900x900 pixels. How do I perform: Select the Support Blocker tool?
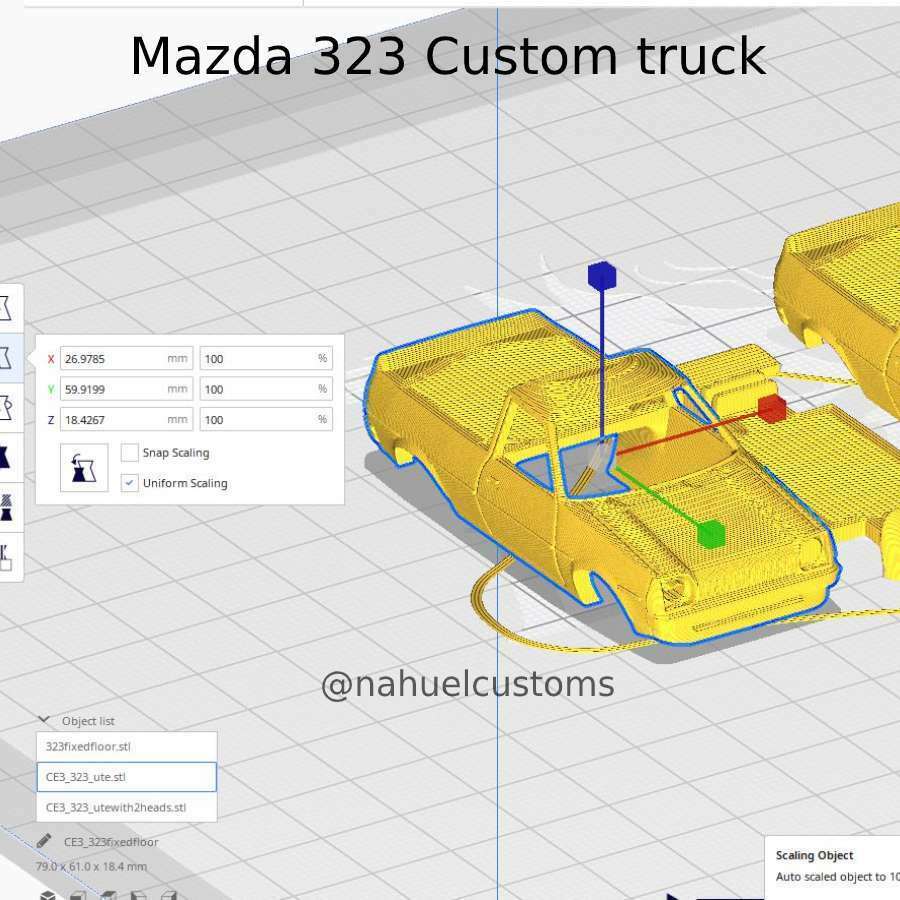(x=6, y=557)
